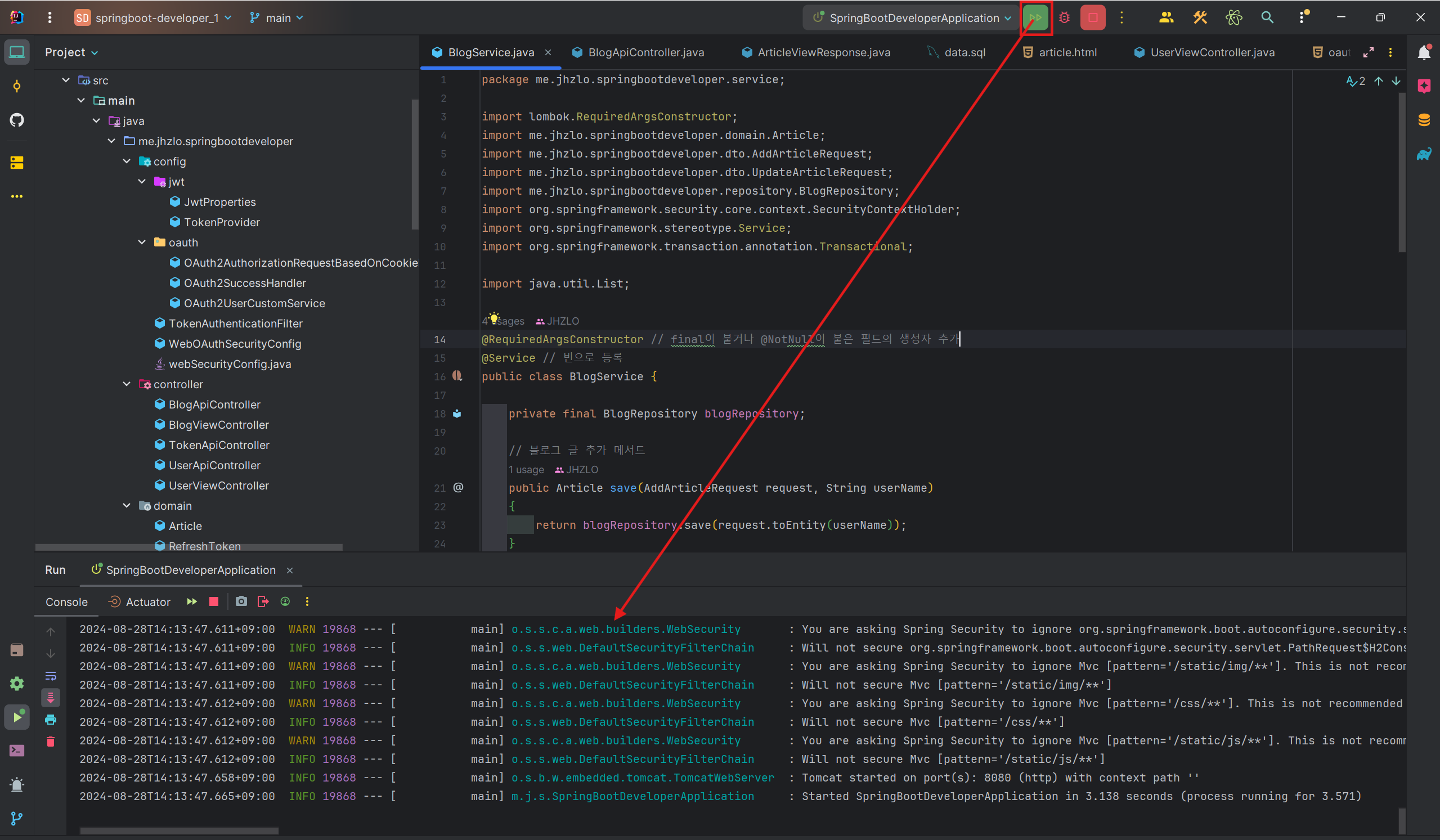
Task: Switch to the Actuator tab
Action: [147, 601]
